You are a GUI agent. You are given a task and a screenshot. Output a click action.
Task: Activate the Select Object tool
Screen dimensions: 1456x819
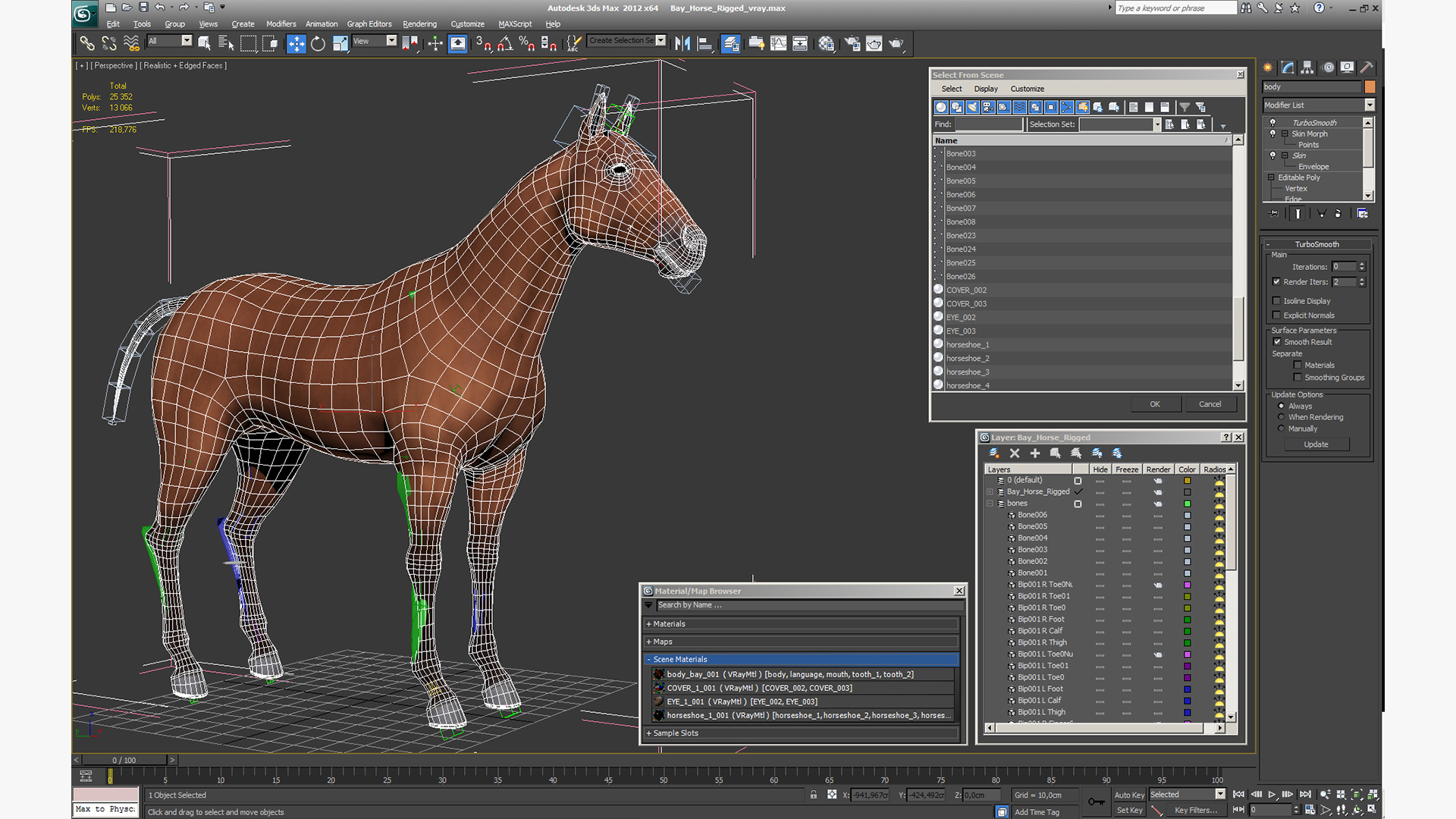(204, 43)
